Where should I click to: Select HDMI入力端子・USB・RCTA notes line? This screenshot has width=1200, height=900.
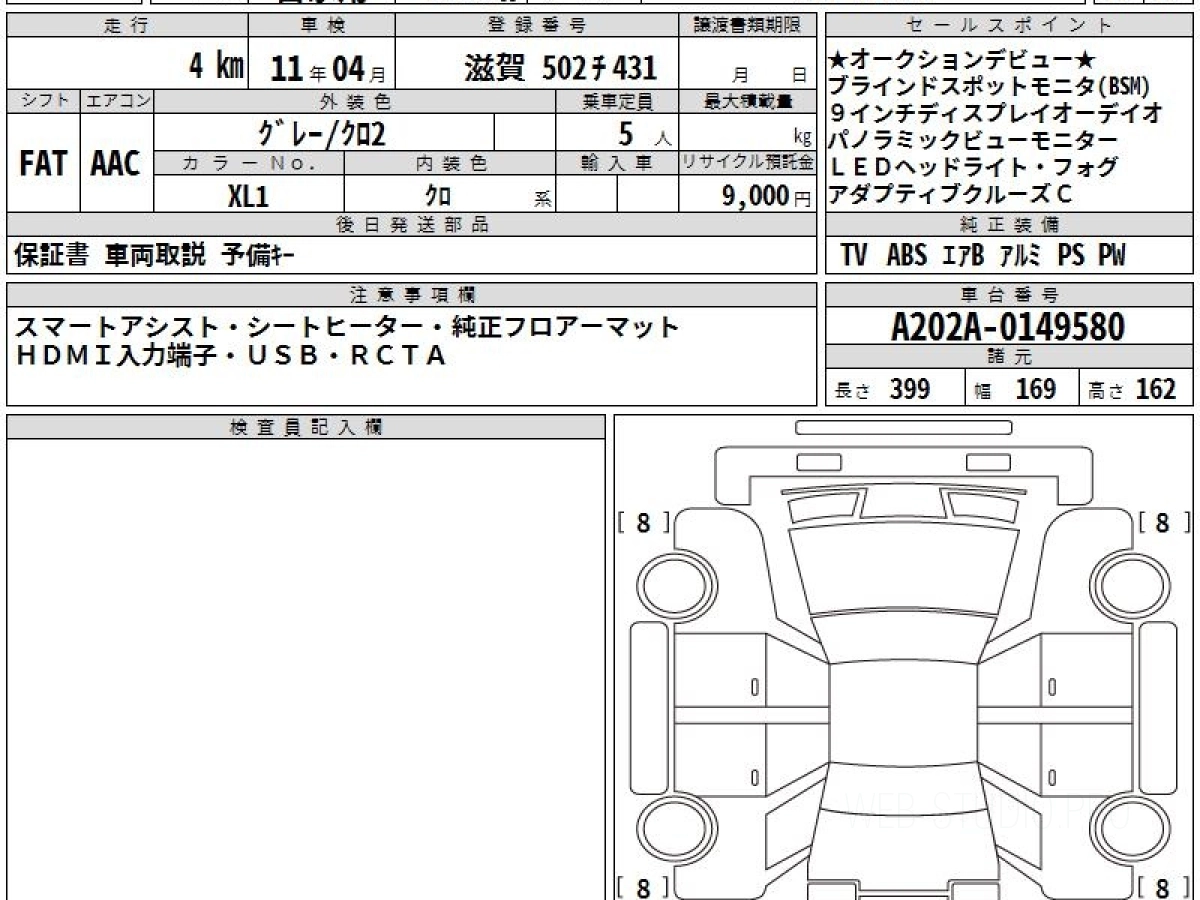click(230, 355)
